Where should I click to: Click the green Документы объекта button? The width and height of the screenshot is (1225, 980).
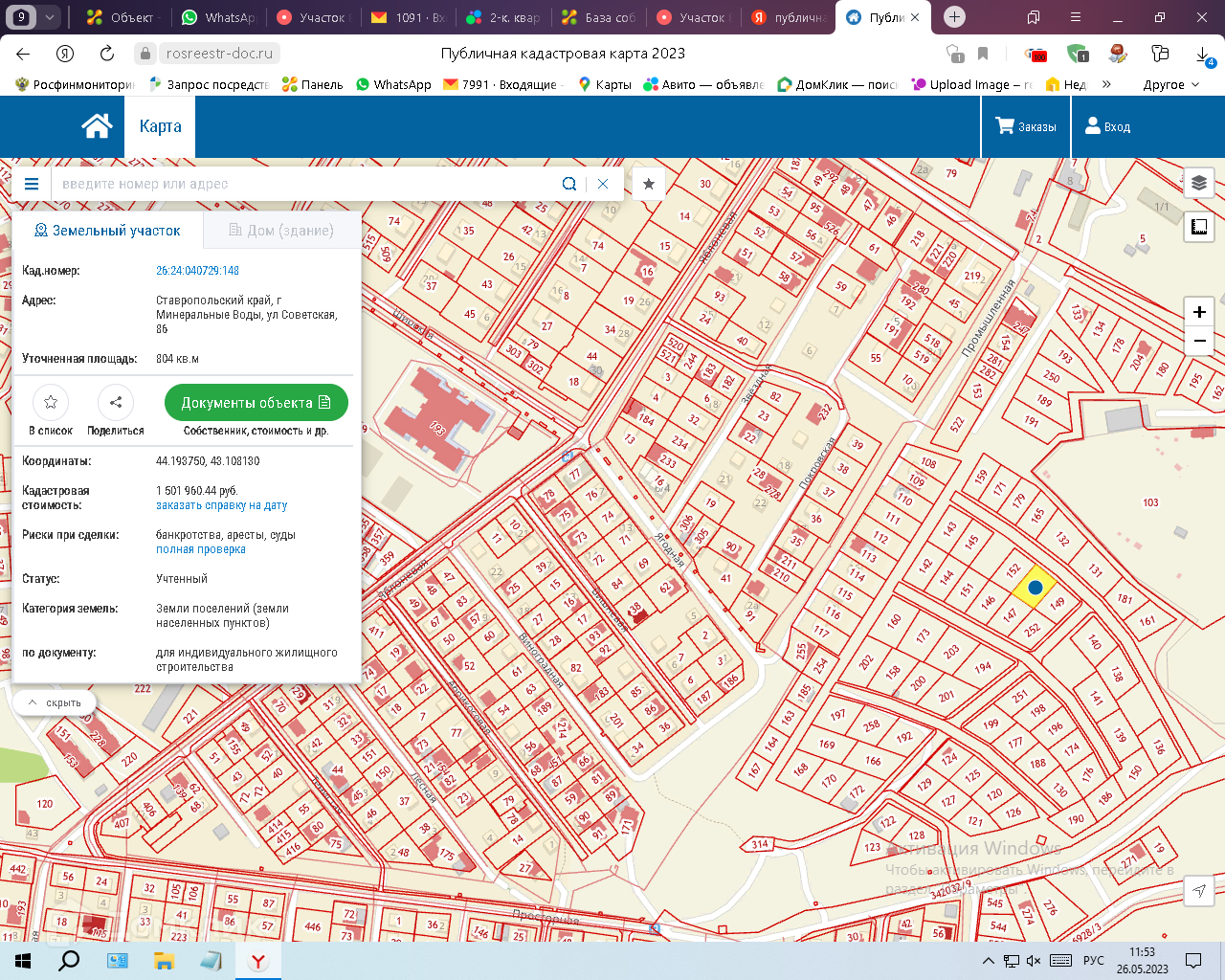point(256,403)
